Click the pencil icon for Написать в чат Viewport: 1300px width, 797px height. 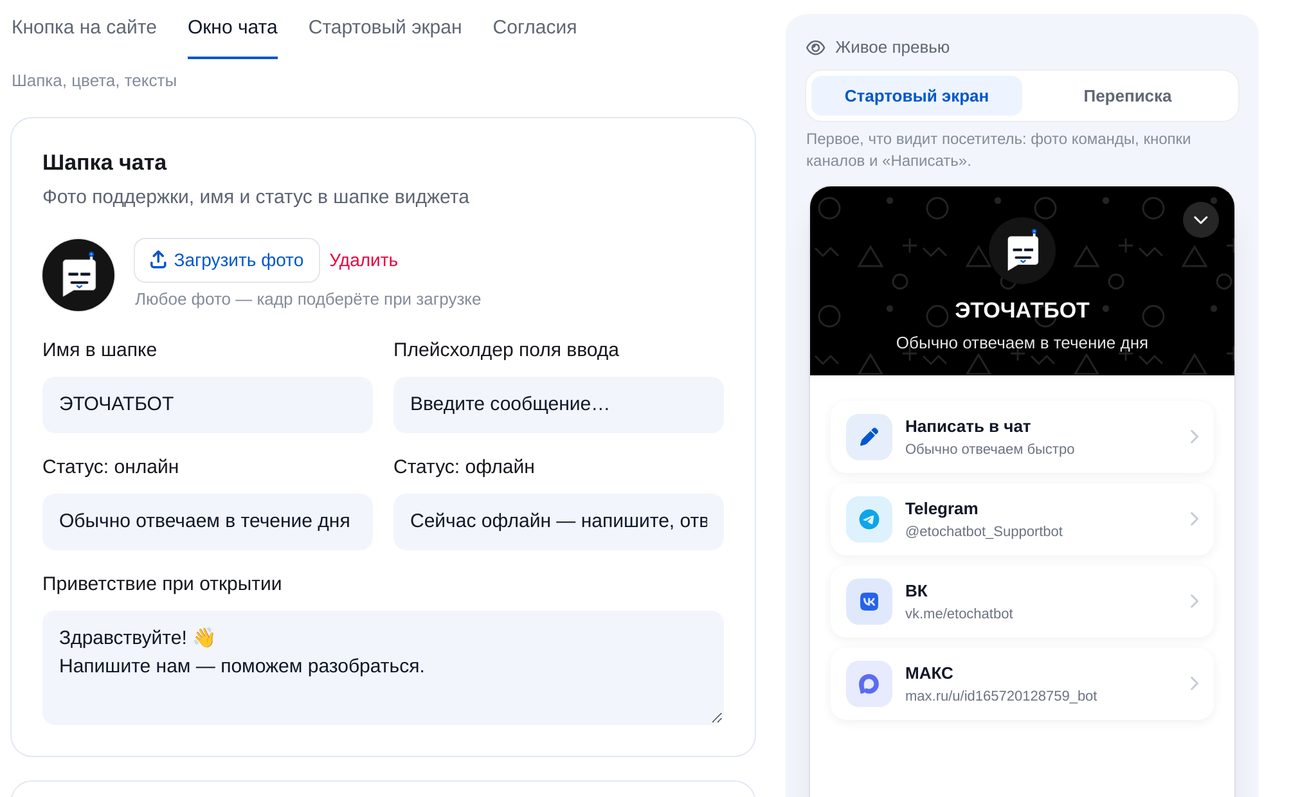(x=869, y=437)
